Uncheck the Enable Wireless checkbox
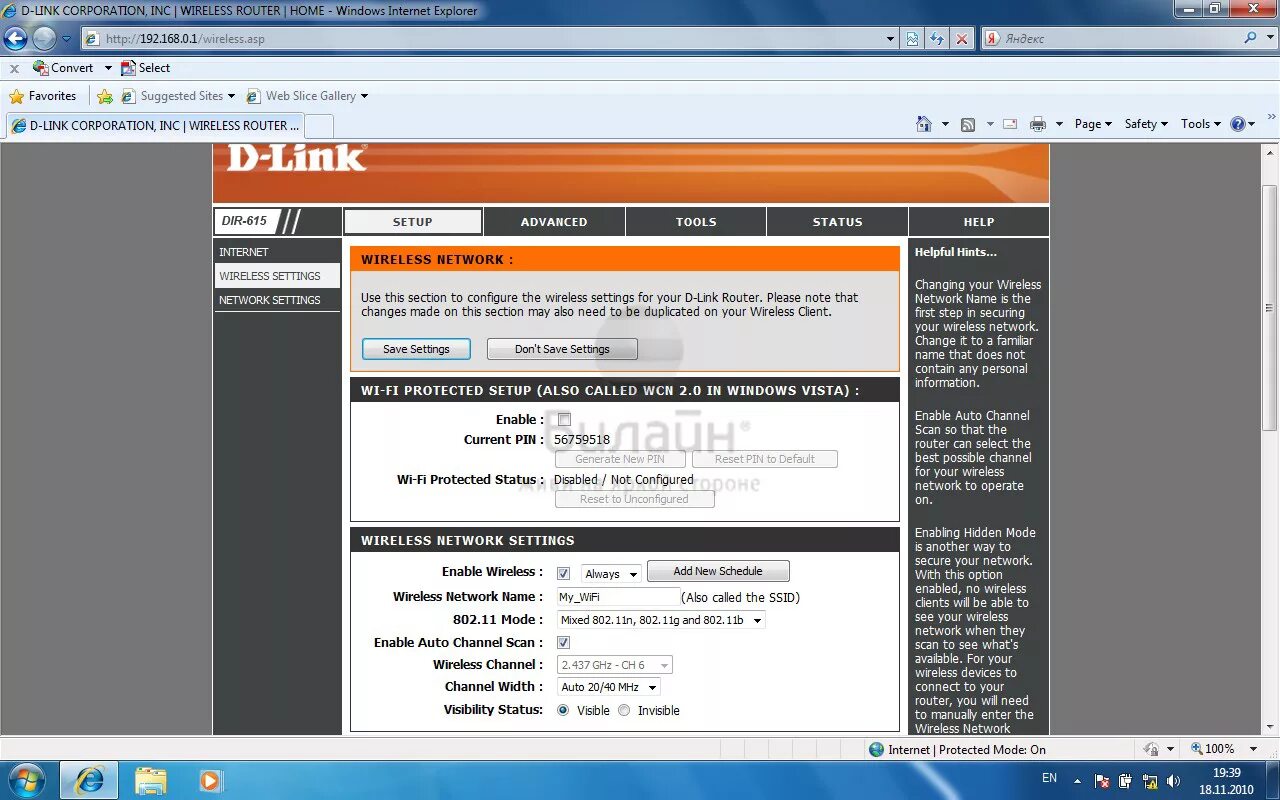The width and height of the screenshot is (1280, 800). [564, 573]
